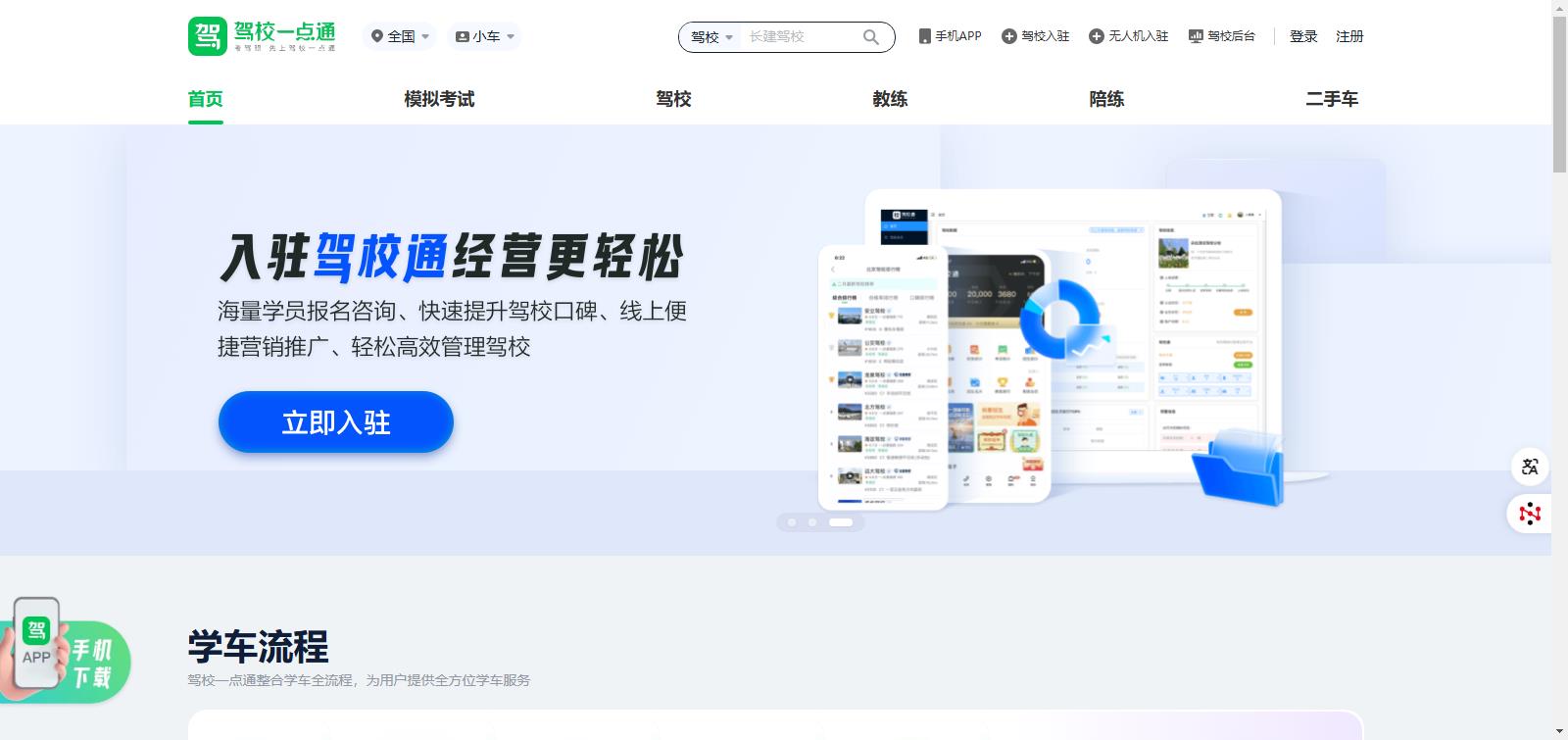Click the red network floating icon

pos(1530,514)
